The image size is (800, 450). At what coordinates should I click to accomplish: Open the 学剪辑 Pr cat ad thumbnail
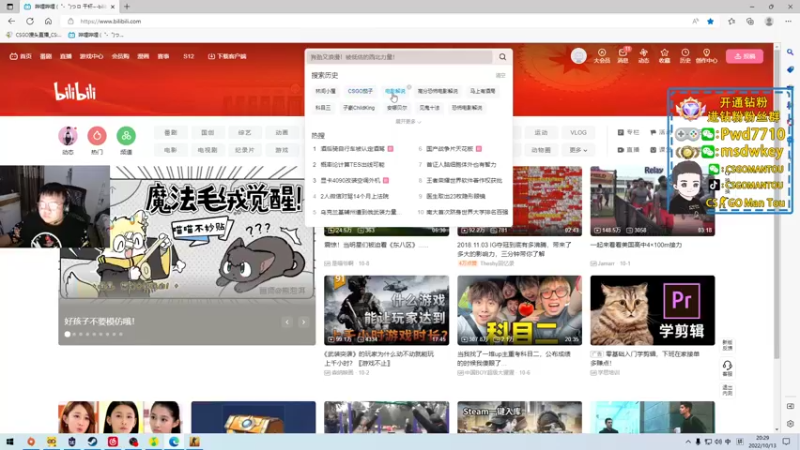(x=653, y=310)
